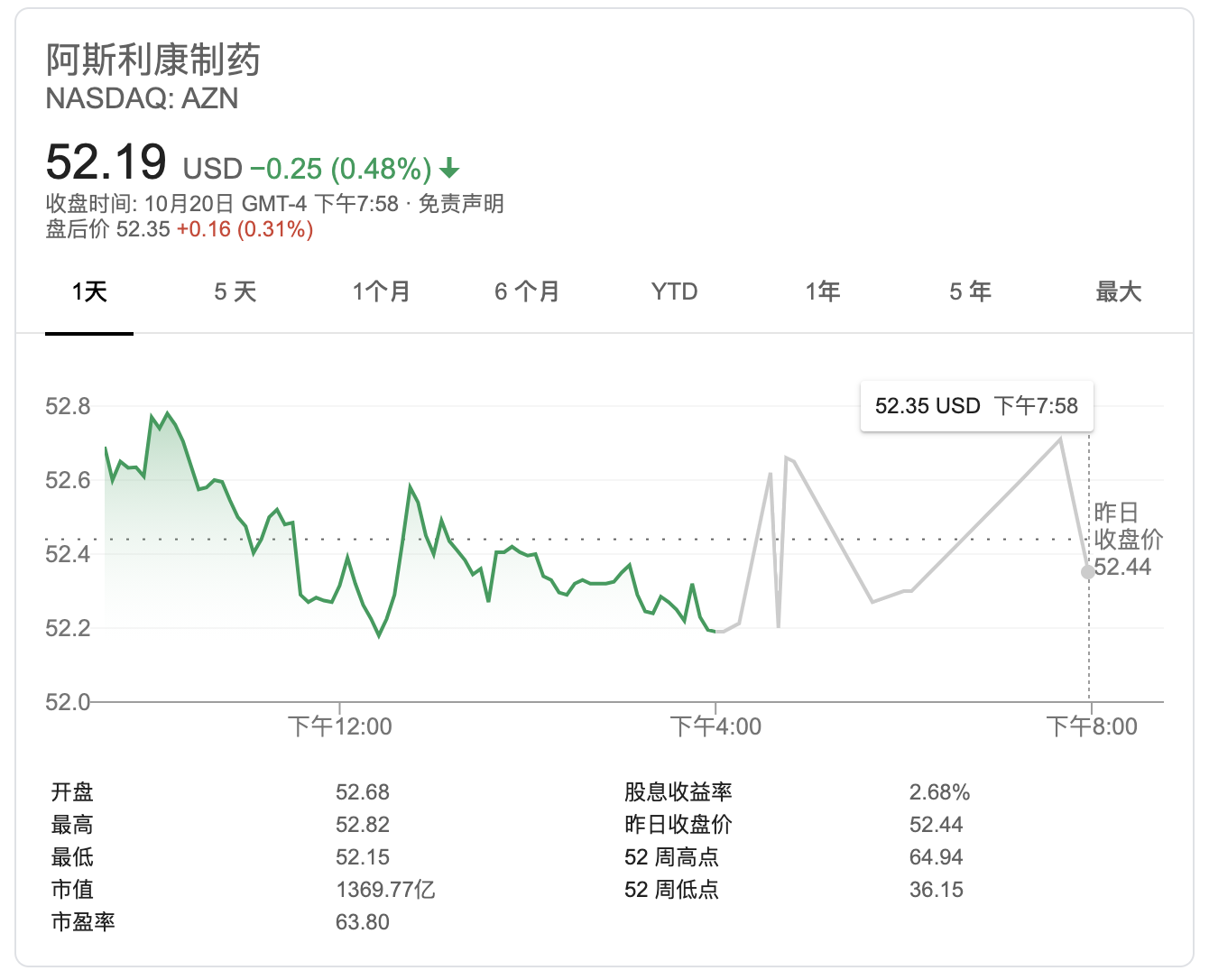Click the gray data point at chart end
Viewport: 1209px width, 980px height.
(1088, 571)
